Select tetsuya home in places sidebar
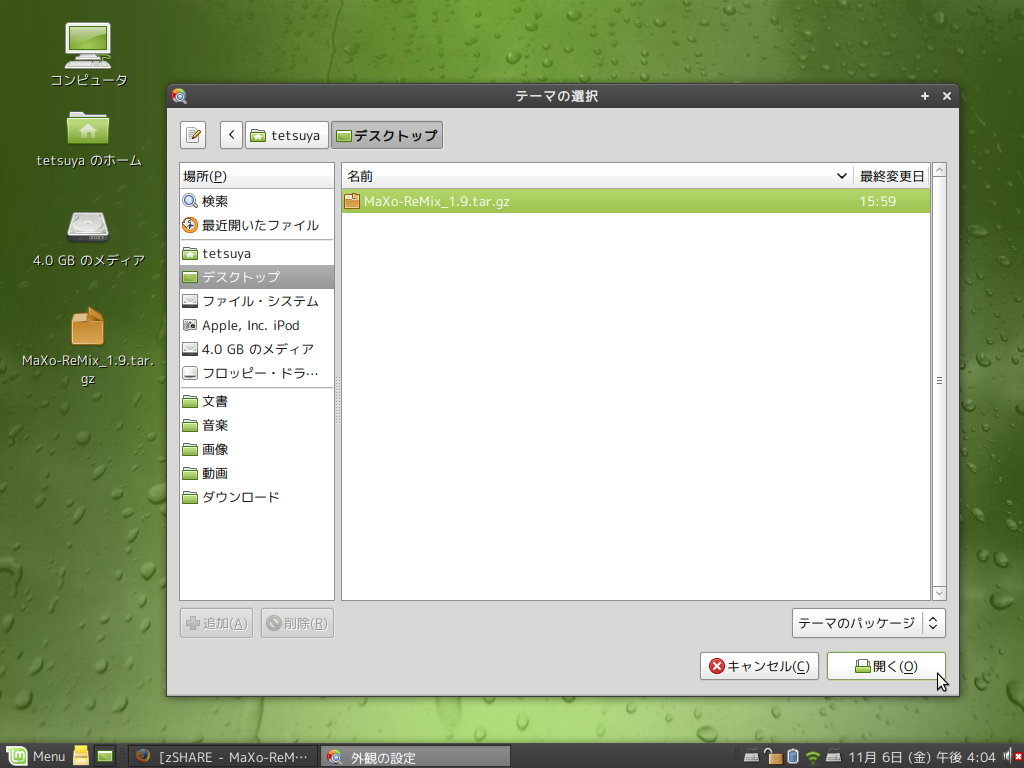1024x768 pixels. [257, 253]
